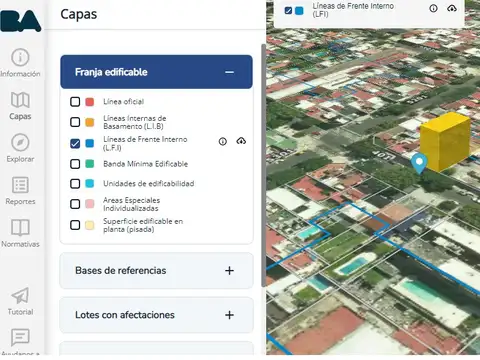Viewport: 480px width, 360px height.
Task: Click Areas Especiales Individualizadas label
Action: tap(131, 204)
